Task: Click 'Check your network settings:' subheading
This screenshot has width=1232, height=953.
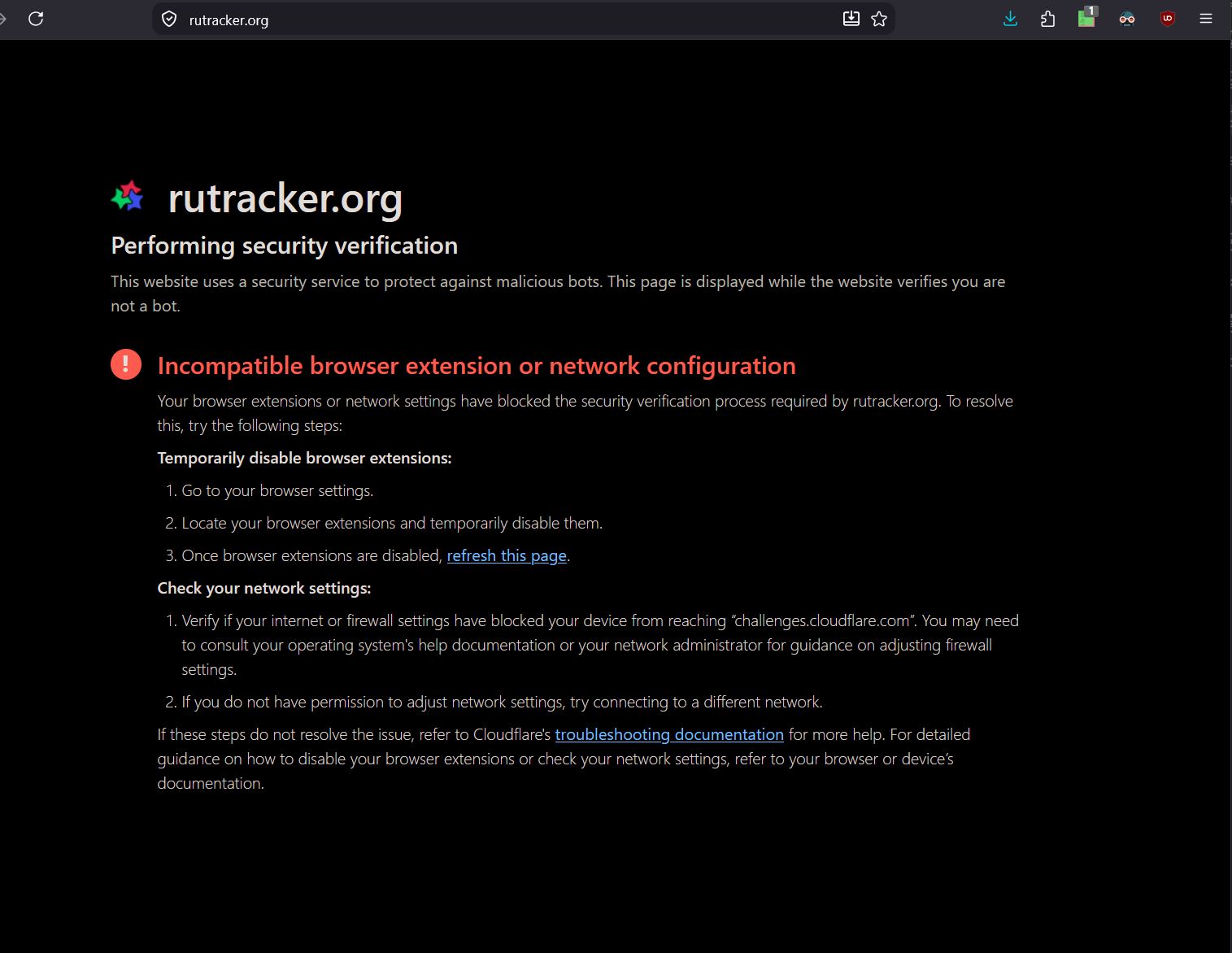Action: coord(264,588)
